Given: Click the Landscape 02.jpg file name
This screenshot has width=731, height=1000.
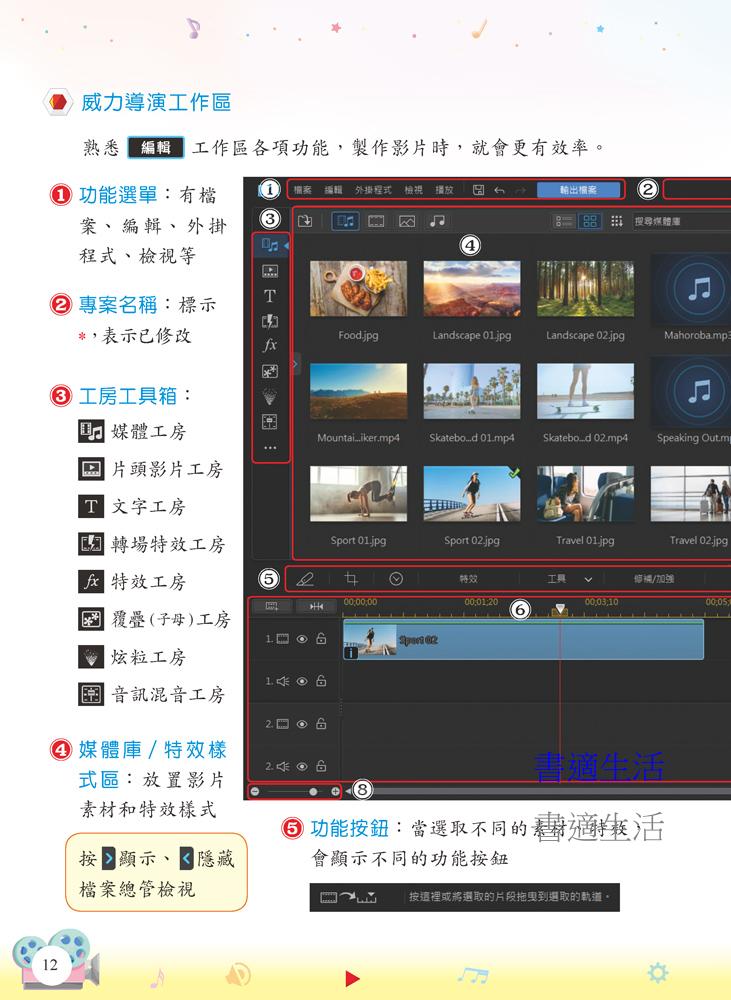Looking at the screenshot, I should tap(585, 335).
